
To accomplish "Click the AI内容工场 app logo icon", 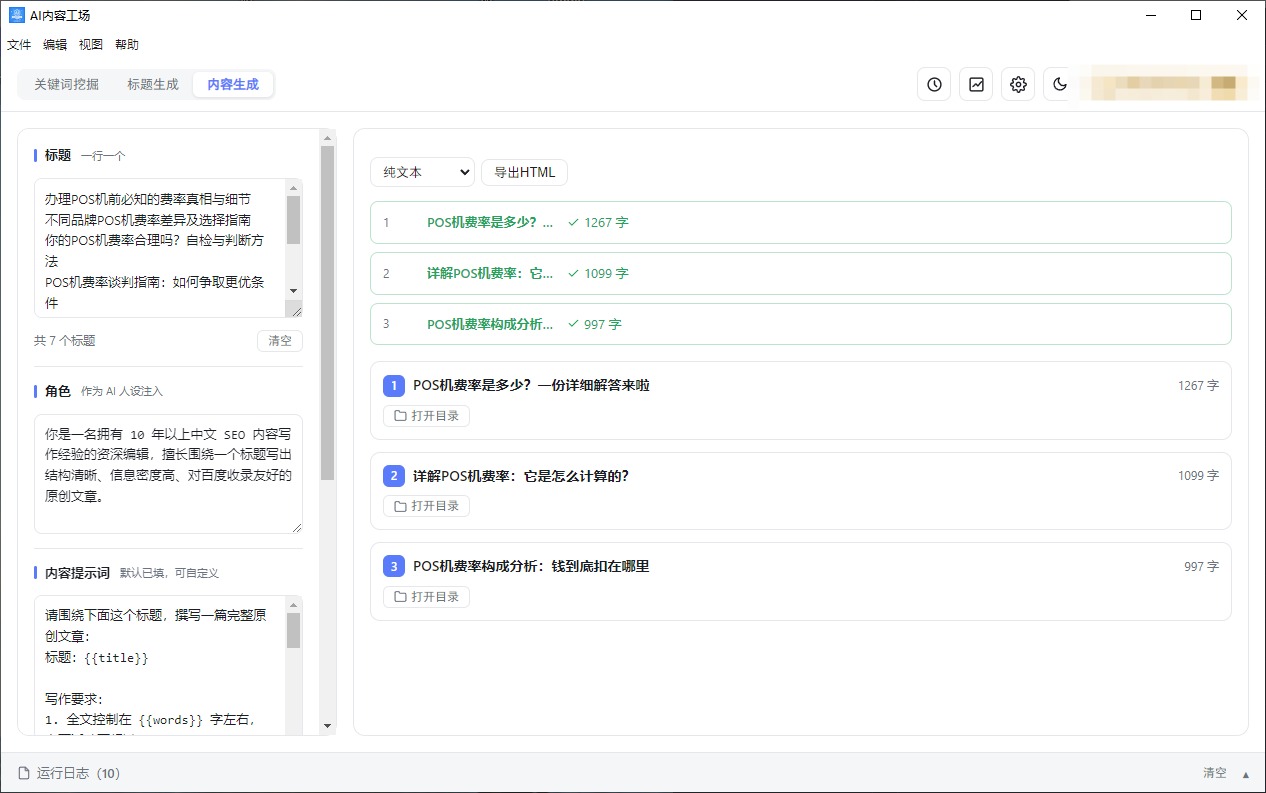I will tap(16, 15).
